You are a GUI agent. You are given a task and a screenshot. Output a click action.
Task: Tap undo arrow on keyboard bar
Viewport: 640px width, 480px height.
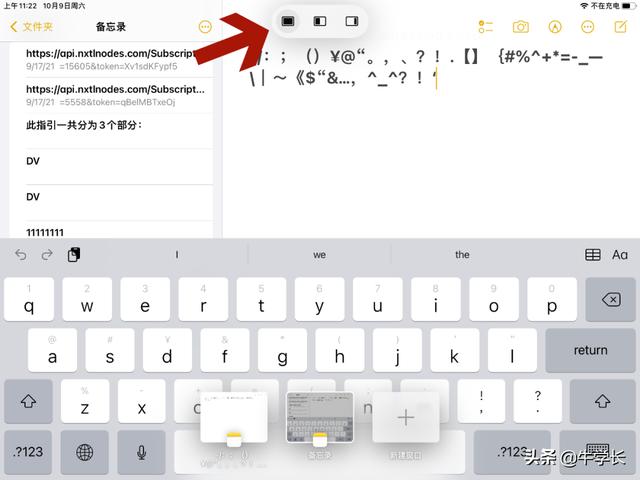point(20,255)
